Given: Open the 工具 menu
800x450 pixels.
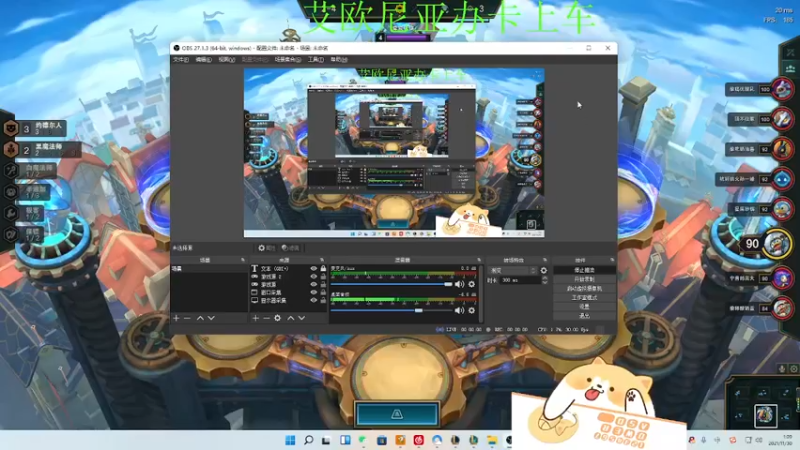Looking at the screenshot, I should coord(316,60).
